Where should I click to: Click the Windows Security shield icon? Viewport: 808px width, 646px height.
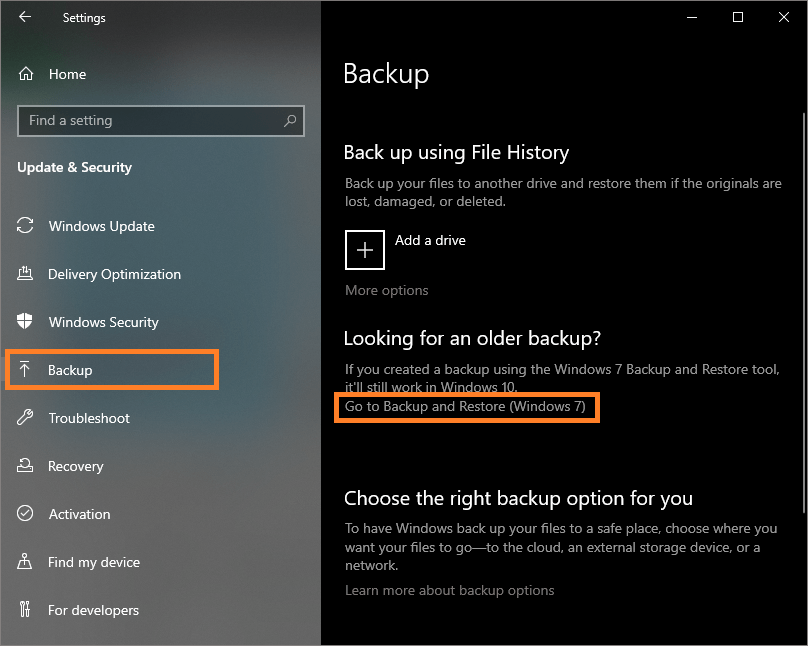pos(25,321)
